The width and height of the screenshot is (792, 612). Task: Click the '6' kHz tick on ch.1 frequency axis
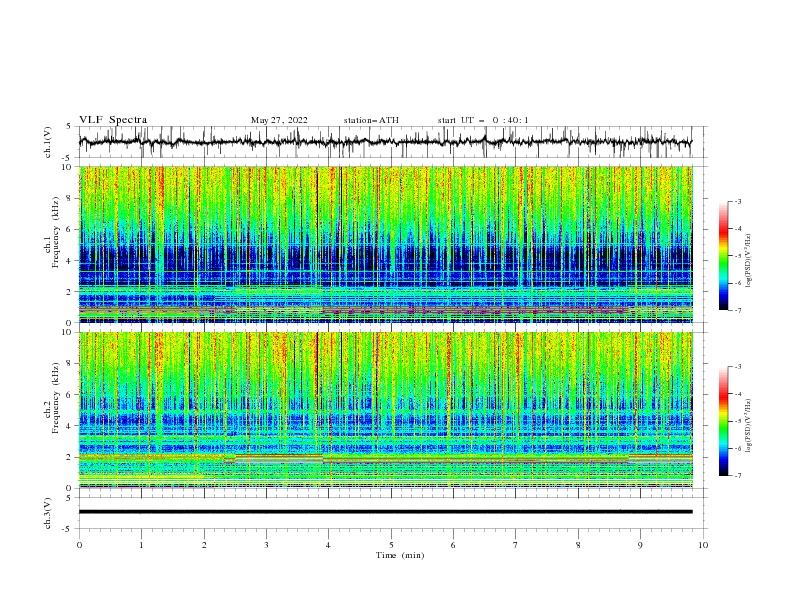[x=70, y=229]
